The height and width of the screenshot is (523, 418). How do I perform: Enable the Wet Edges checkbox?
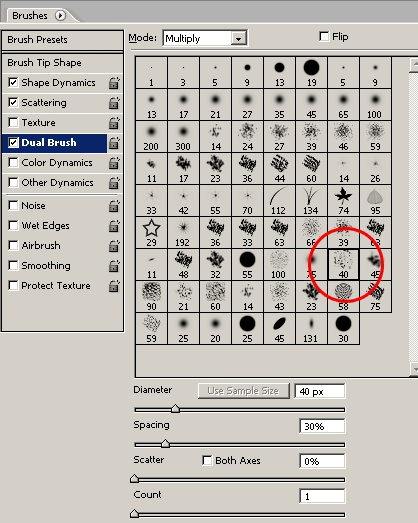(13, 225)
